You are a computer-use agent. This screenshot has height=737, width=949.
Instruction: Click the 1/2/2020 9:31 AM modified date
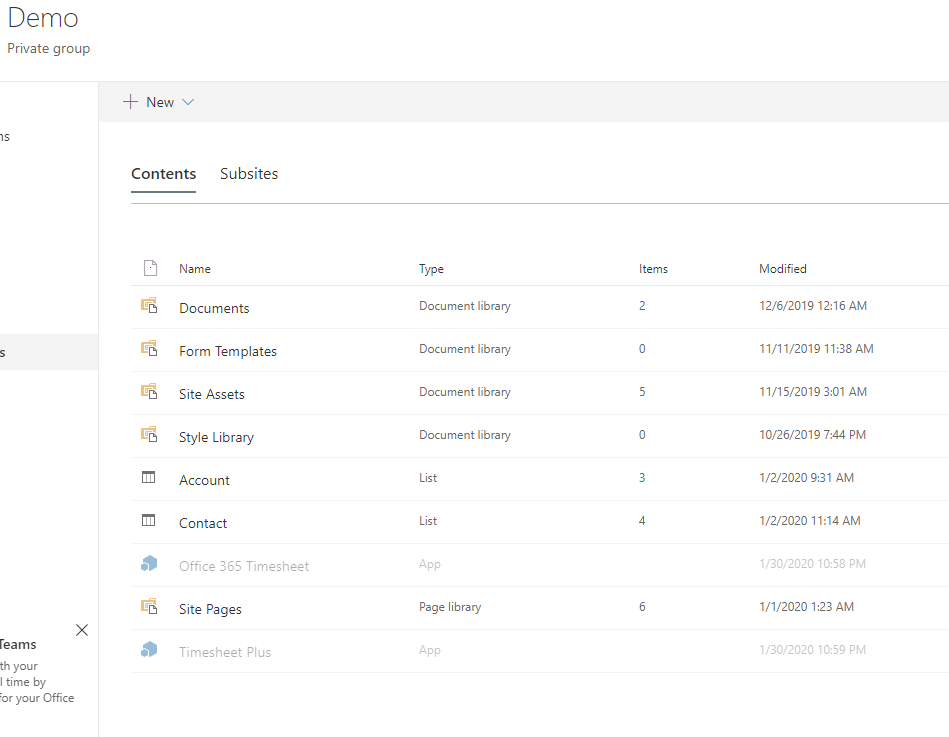[806, 477]
